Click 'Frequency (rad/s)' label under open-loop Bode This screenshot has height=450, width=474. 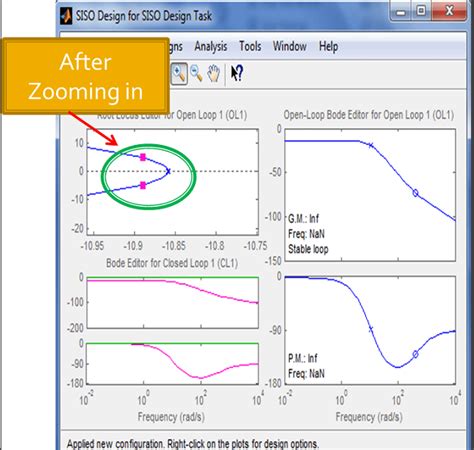[369, 417]
